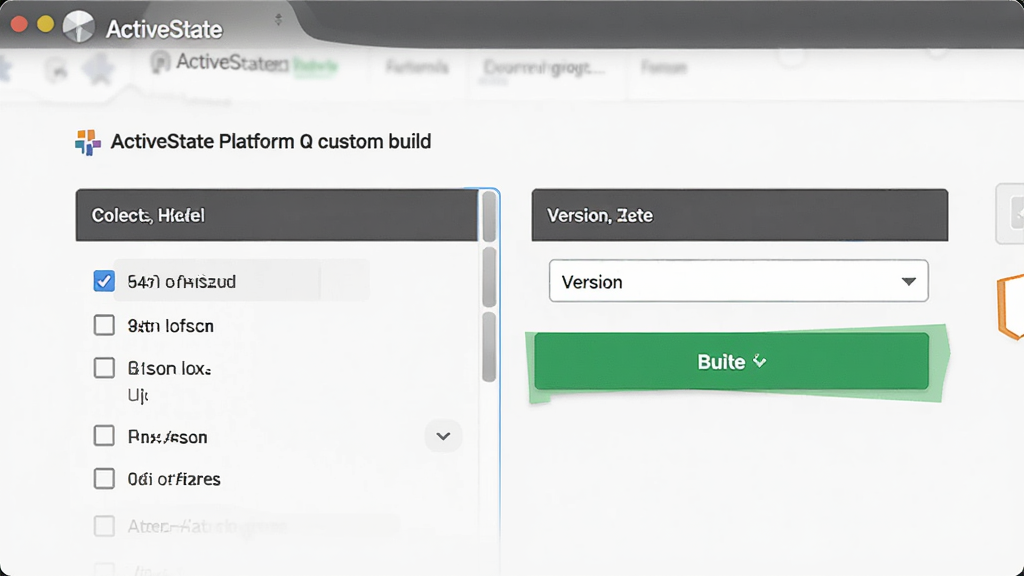The image size is (1024, 576).
Task: Click the lower scrollbar thumb in list
Action: [x=489, y=347]
